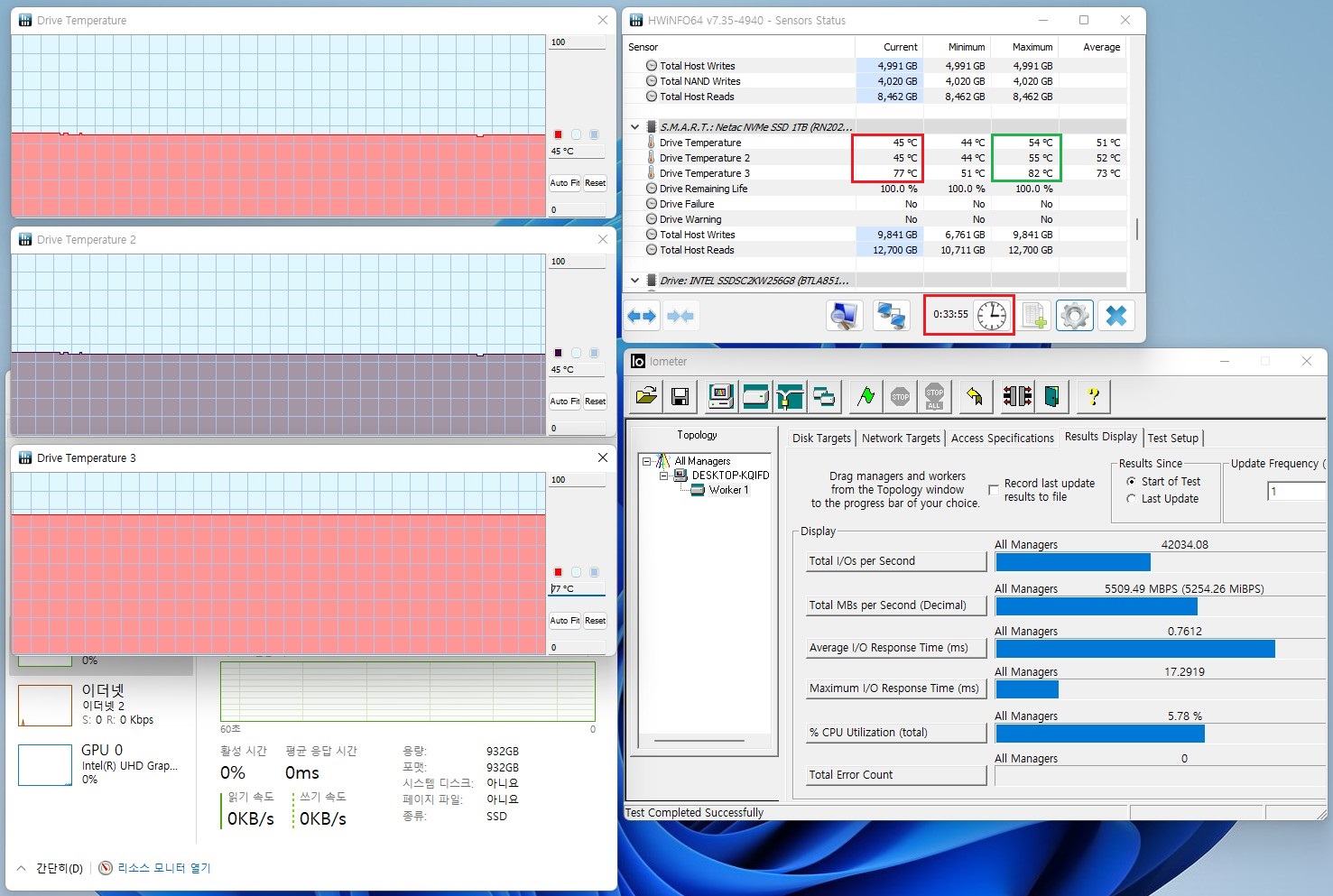Start a new network worker in Iometer

pos(790,396)
